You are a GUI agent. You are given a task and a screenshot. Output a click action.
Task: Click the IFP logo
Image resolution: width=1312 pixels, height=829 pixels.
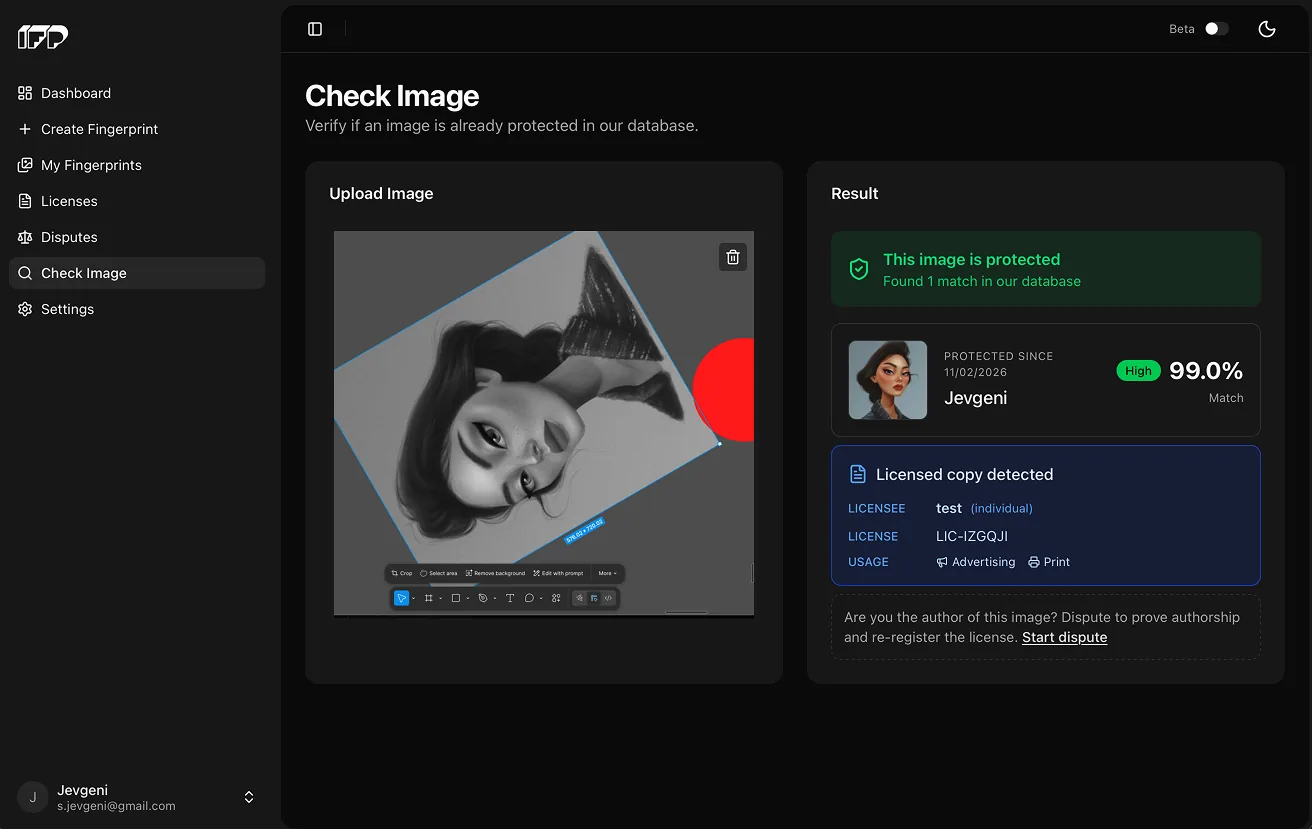click(x=43, y=37)
